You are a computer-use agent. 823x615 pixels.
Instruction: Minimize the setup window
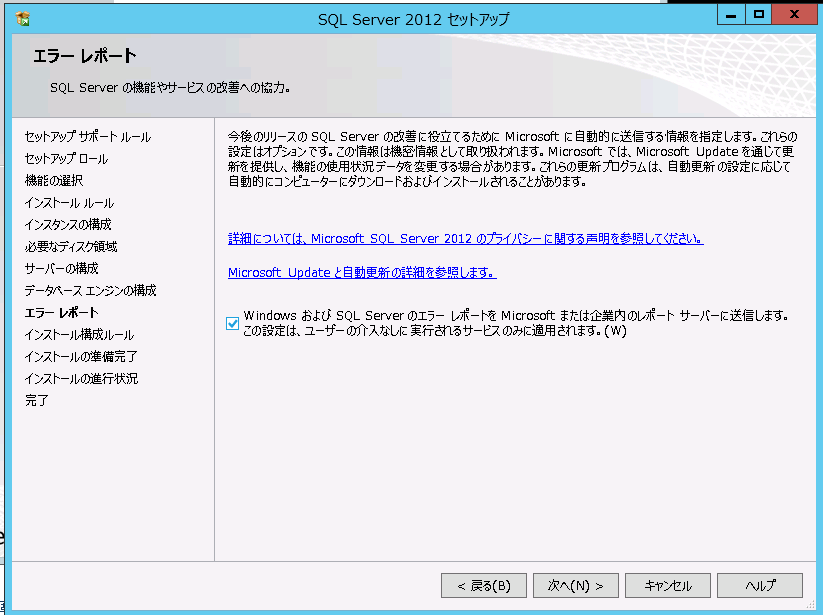pos(731,15)
